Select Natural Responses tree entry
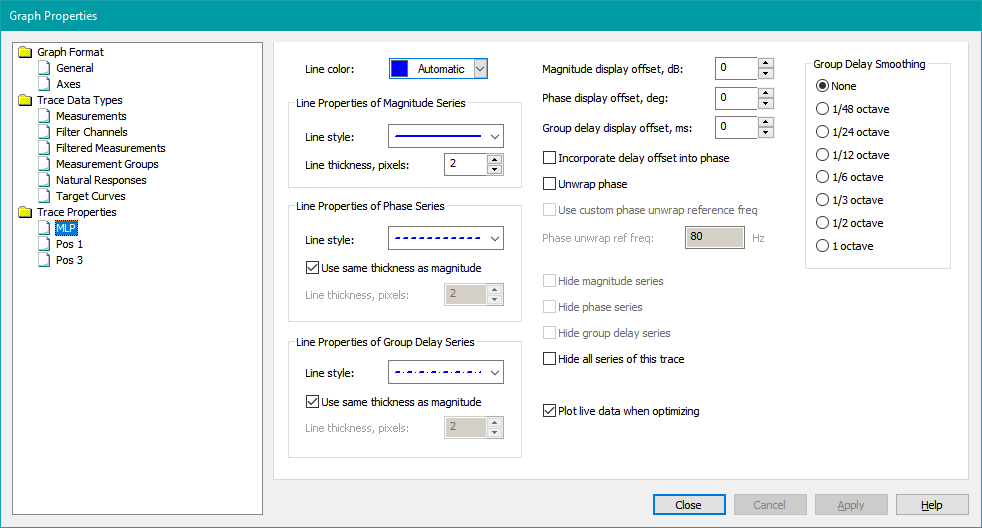 101,180
